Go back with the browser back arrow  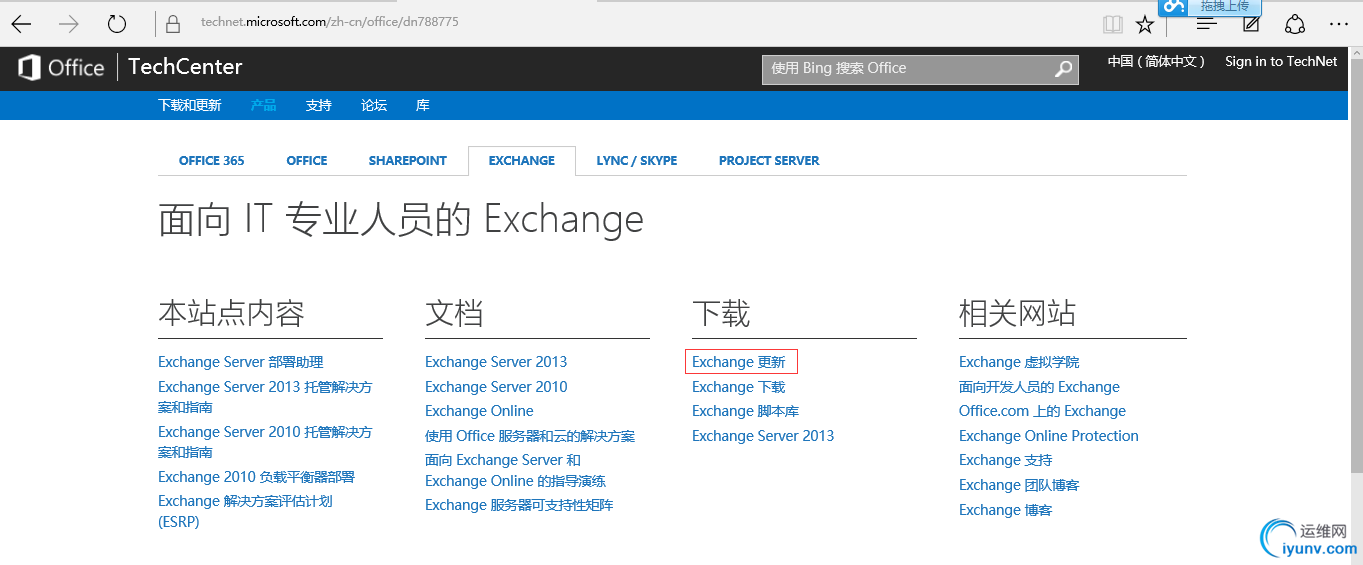pos(21,23)
